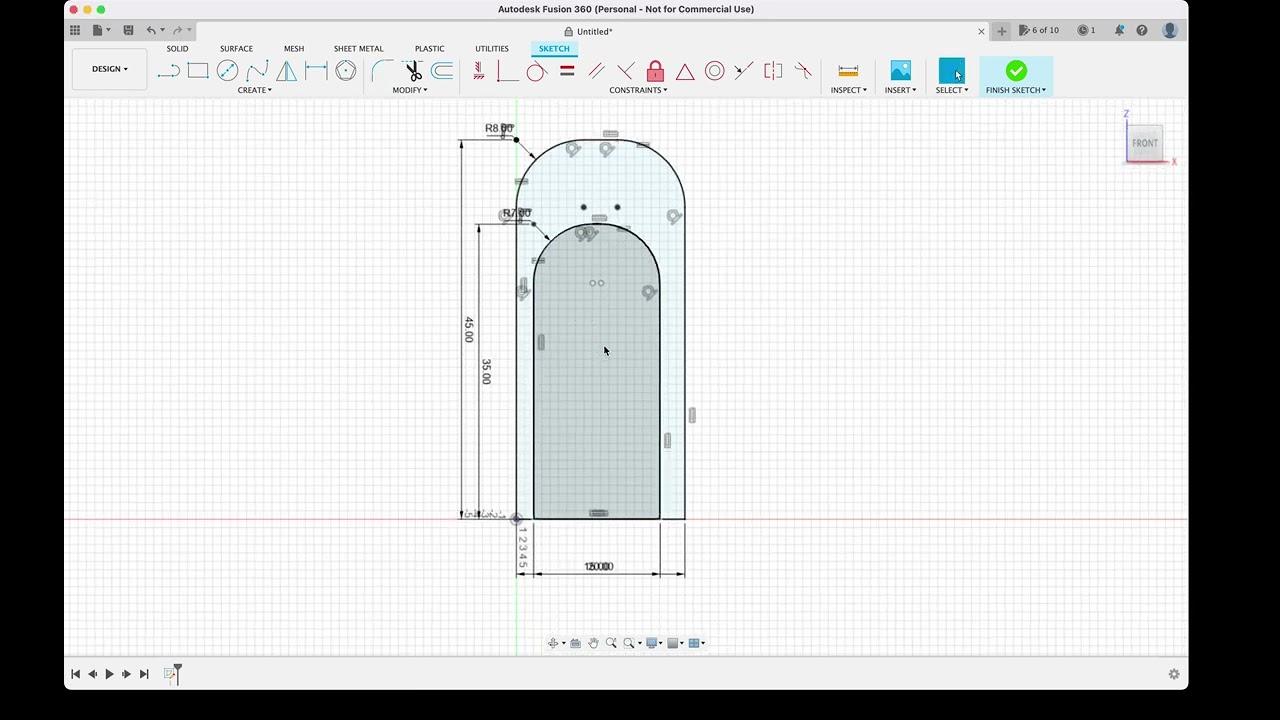Select the Offset tool
Image resolution: width=1280 pixels, height=720 pixels.
tap(442, 71)
